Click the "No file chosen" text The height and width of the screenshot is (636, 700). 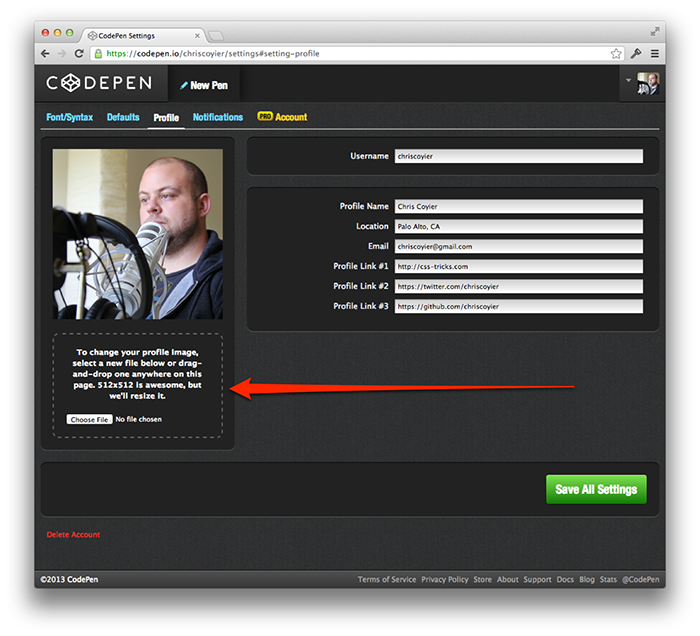tap(139, 419)
